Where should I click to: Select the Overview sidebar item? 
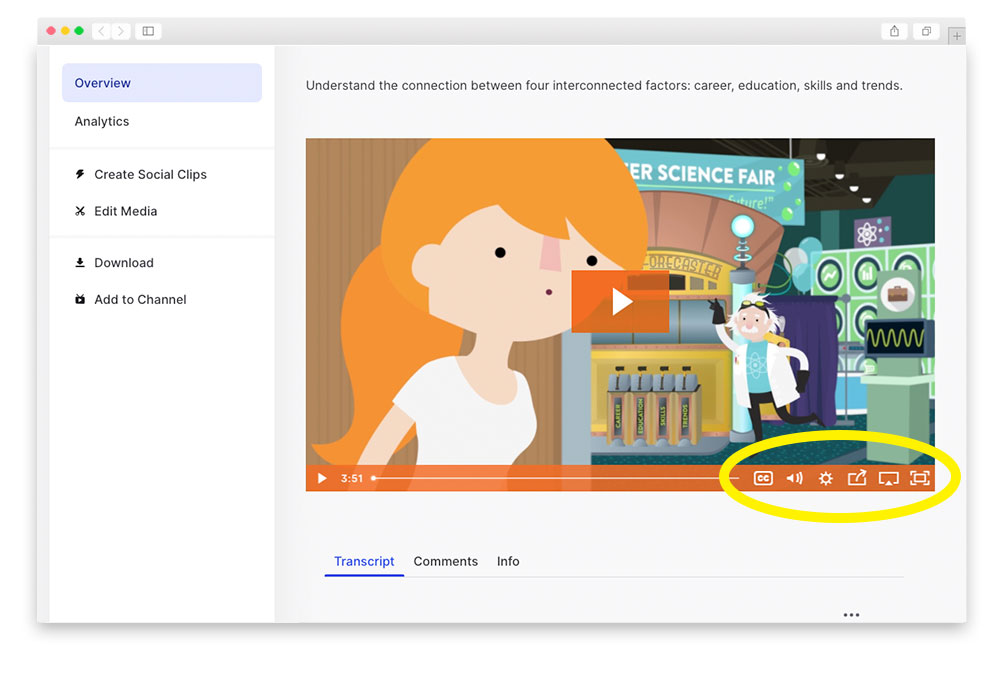pos(162,83)
